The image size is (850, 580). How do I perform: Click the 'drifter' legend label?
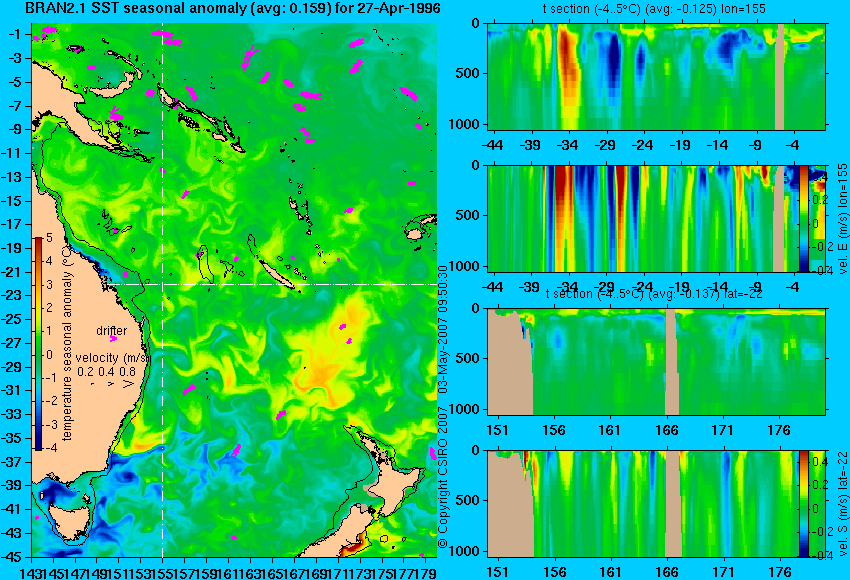[112, 330]
